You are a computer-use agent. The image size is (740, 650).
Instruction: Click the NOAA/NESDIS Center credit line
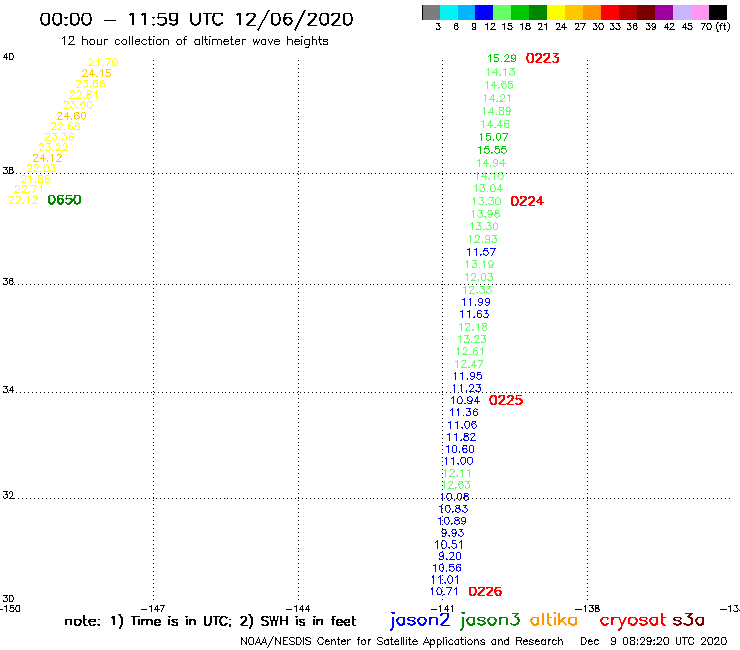402,641
